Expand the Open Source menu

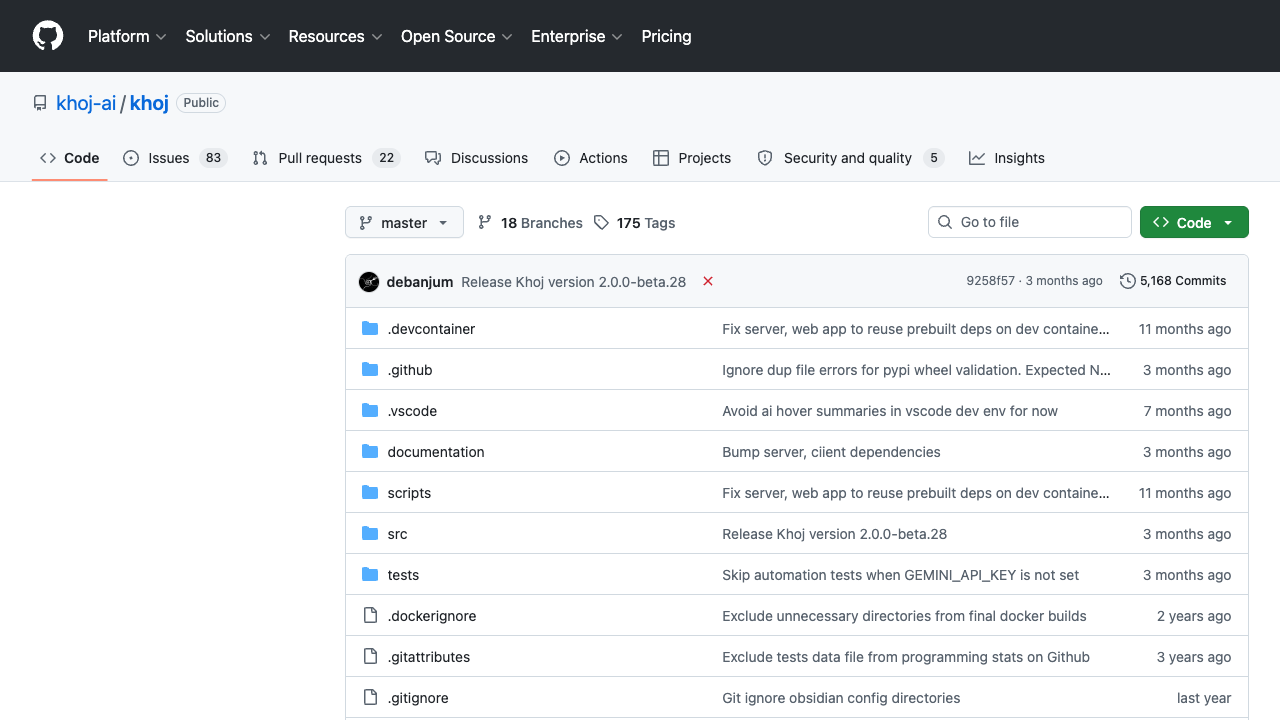coord(457,36)
